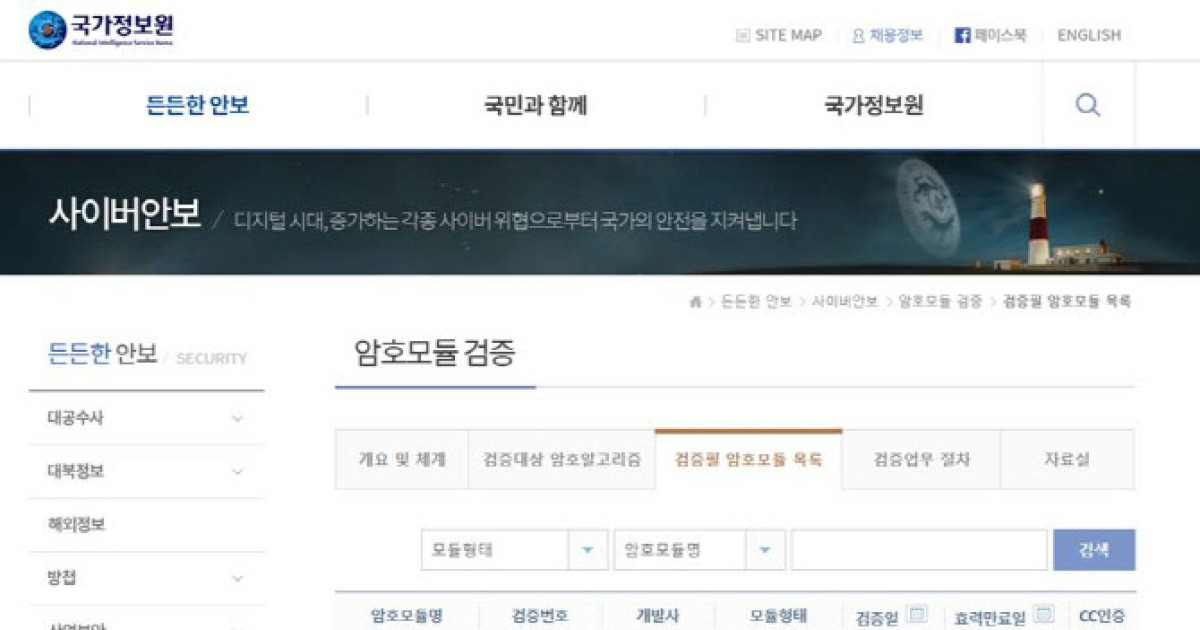Switch to the 자료실 tab
1200x630 pixels.
pyautogui.click(x=1066, y=458)
